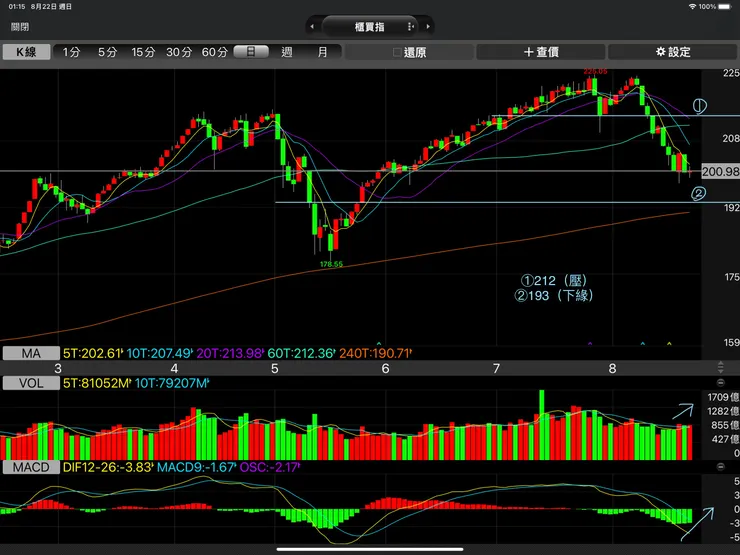Open the 櫃買指 stock selector list

point(370,26)
